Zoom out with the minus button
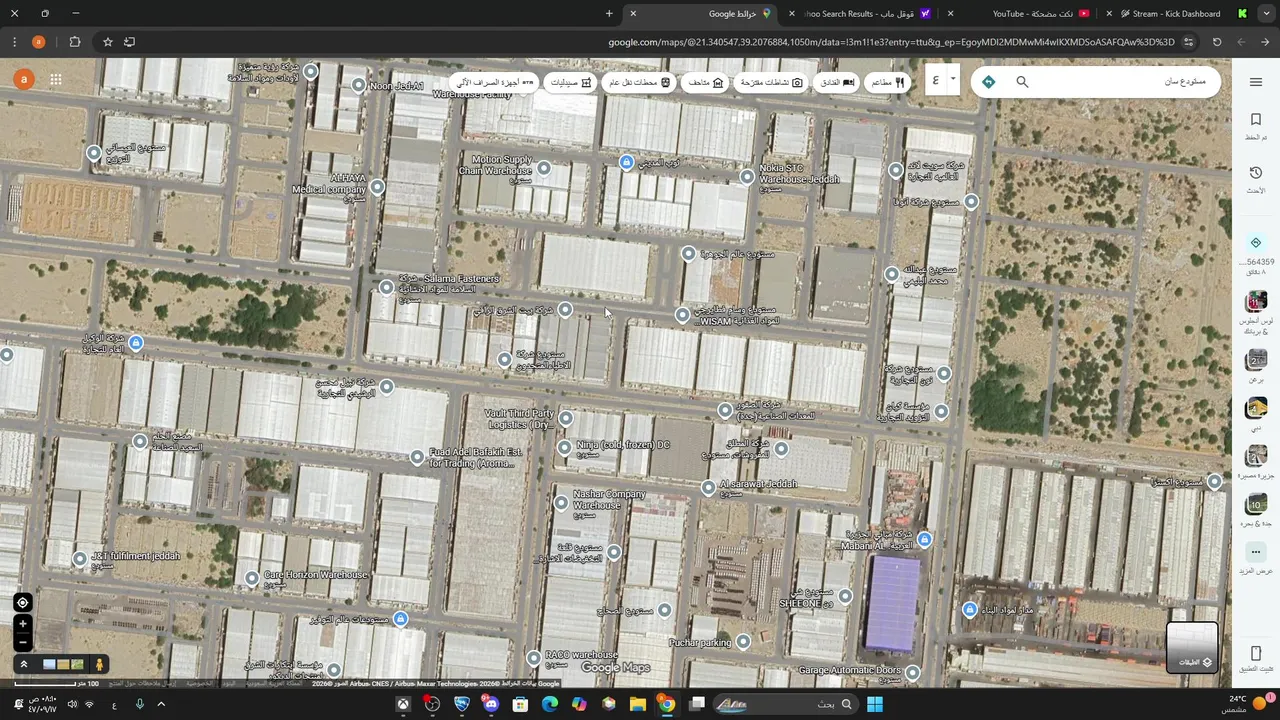This screenshot has height=720, width=1280. (22, 642)
